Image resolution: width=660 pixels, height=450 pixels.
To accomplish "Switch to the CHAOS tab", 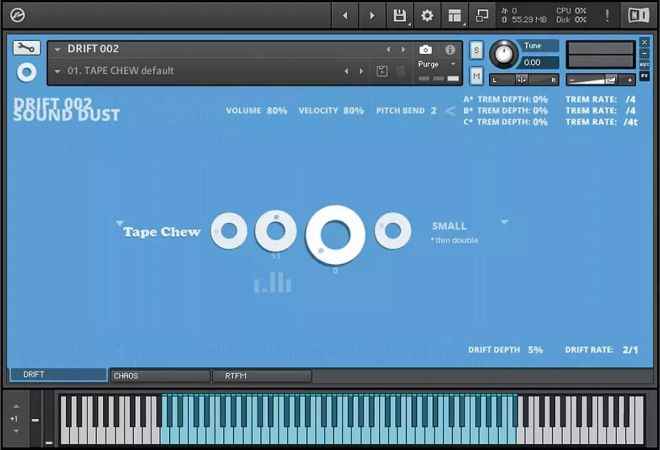I will pyautogui.click(x=160, y=376).
